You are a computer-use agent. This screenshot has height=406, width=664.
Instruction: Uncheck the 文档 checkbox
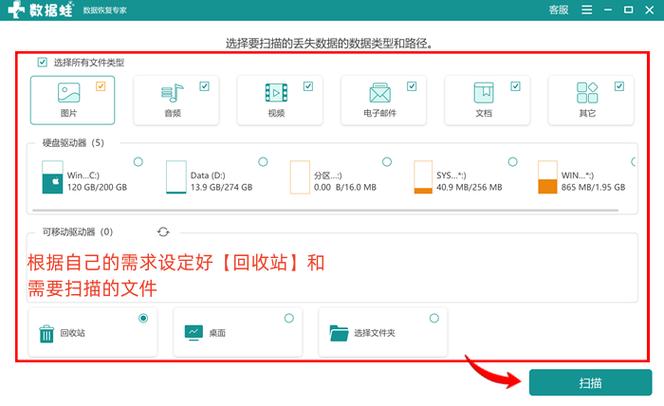click(x=515, y=86)
